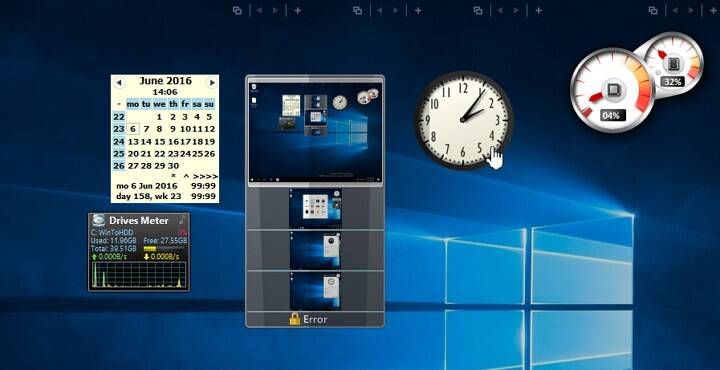The width and height of the screenshot is (720, 370).
Task: Click the padlock icon beside Error
Action: (x=295, y=319)
